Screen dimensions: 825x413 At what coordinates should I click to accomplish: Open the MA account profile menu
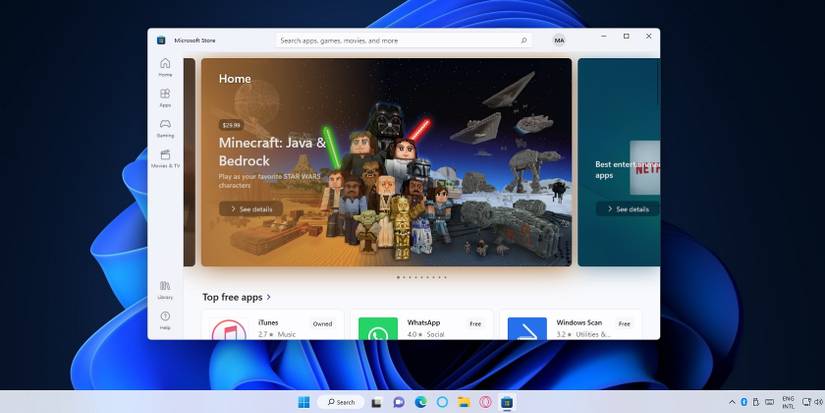click(559, 41)
